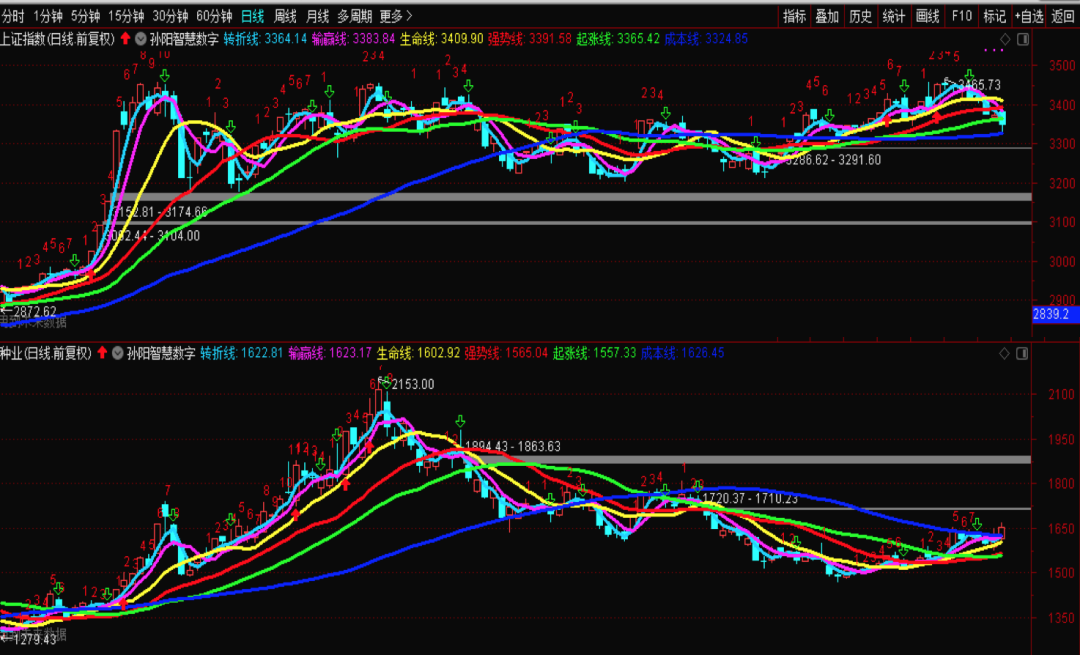Click the 3286.62 - 3291.60 gap label
Image resolution: width=1080 pixels, height=655 pixels.
click(x=833, y=160)
